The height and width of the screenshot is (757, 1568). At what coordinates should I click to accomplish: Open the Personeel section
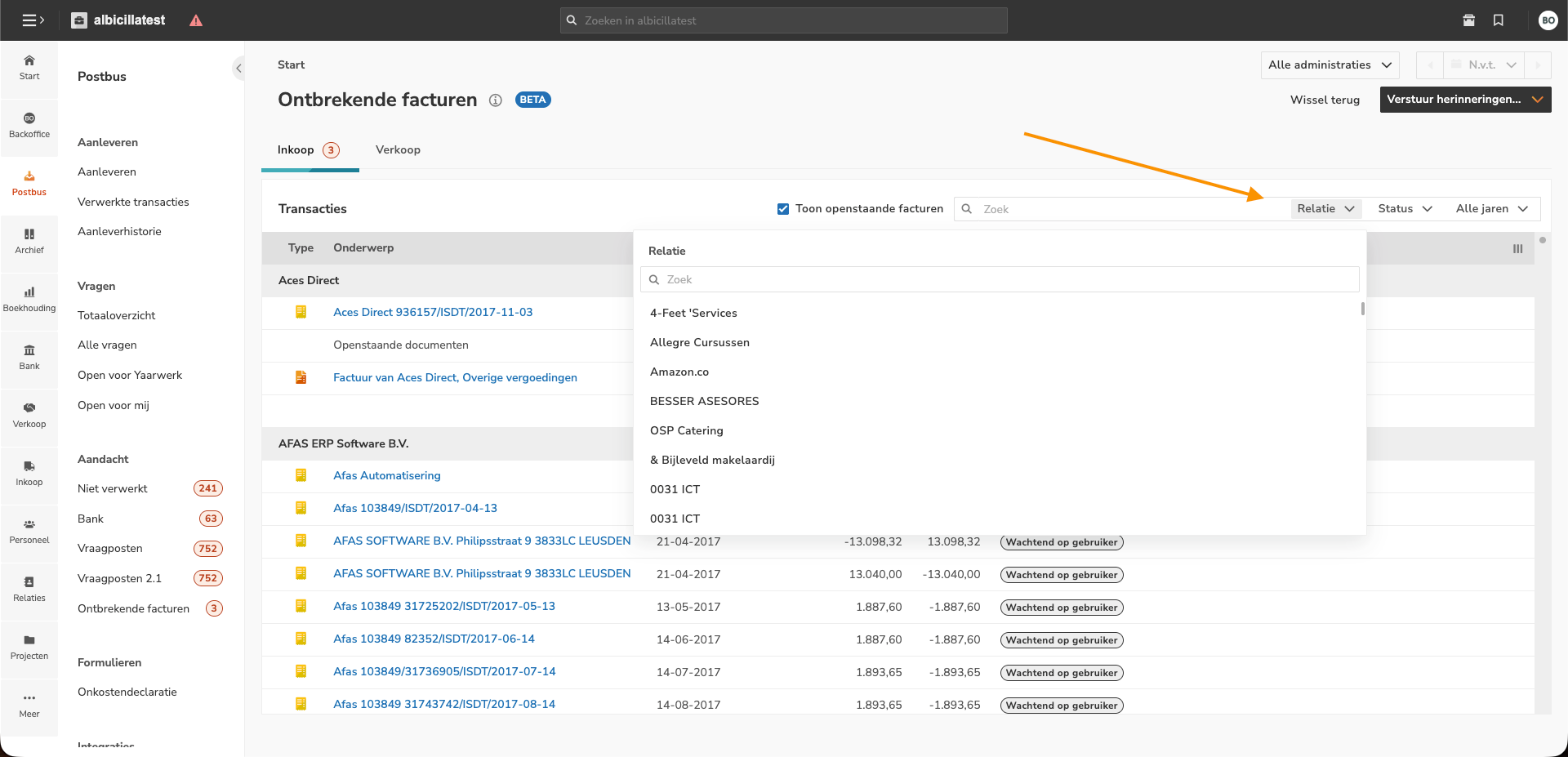(x=29, y=531)
